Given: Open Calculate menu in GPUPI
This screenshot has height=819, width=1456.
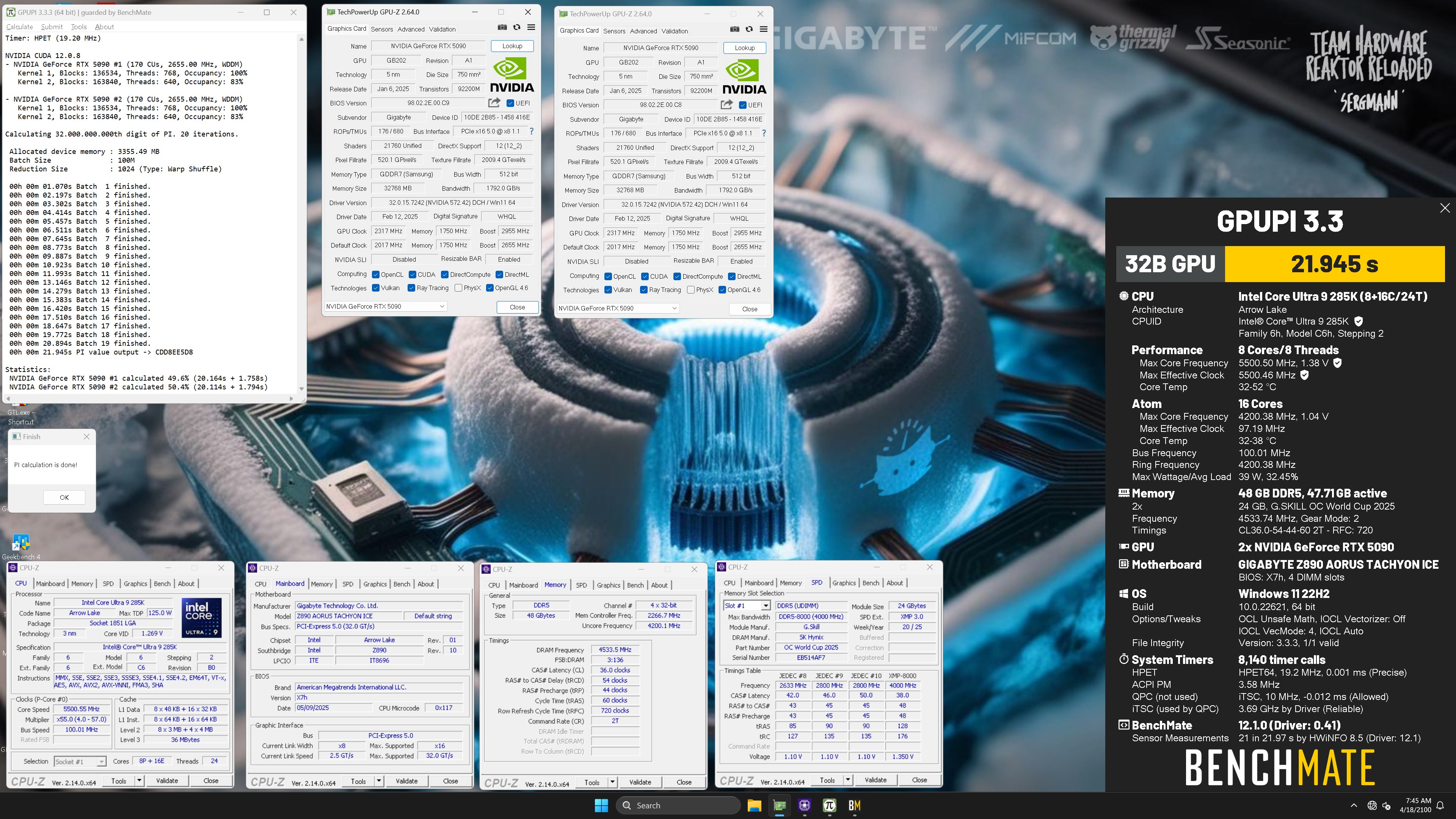Looking at the screenshot, I should pyautogui.click(x=19, y=27).
